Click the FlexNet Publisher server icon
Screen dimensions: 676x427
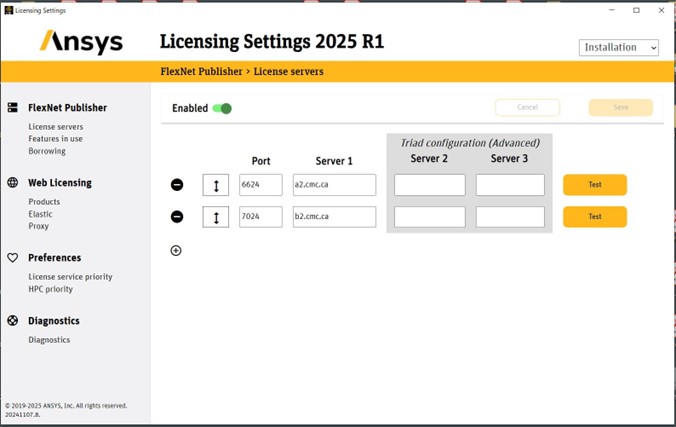13,107
